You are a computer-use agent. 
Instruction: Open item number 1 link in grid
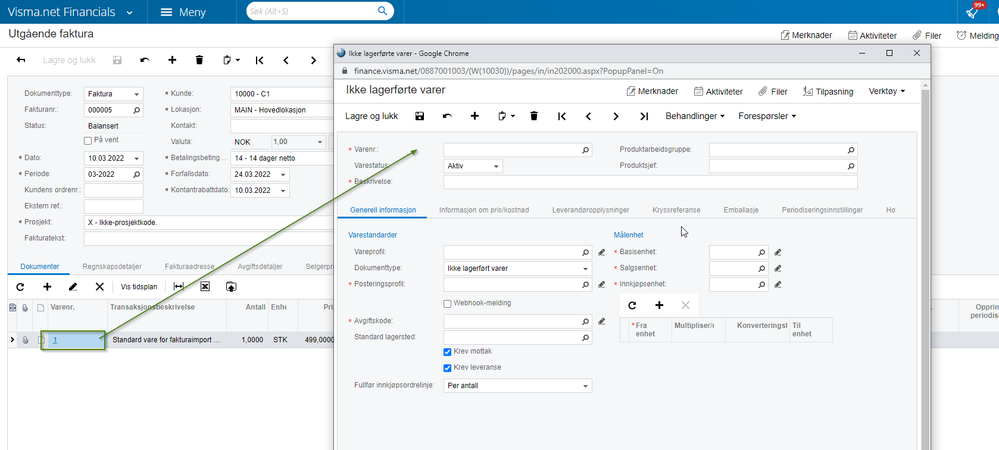click(x=55, y=340)
